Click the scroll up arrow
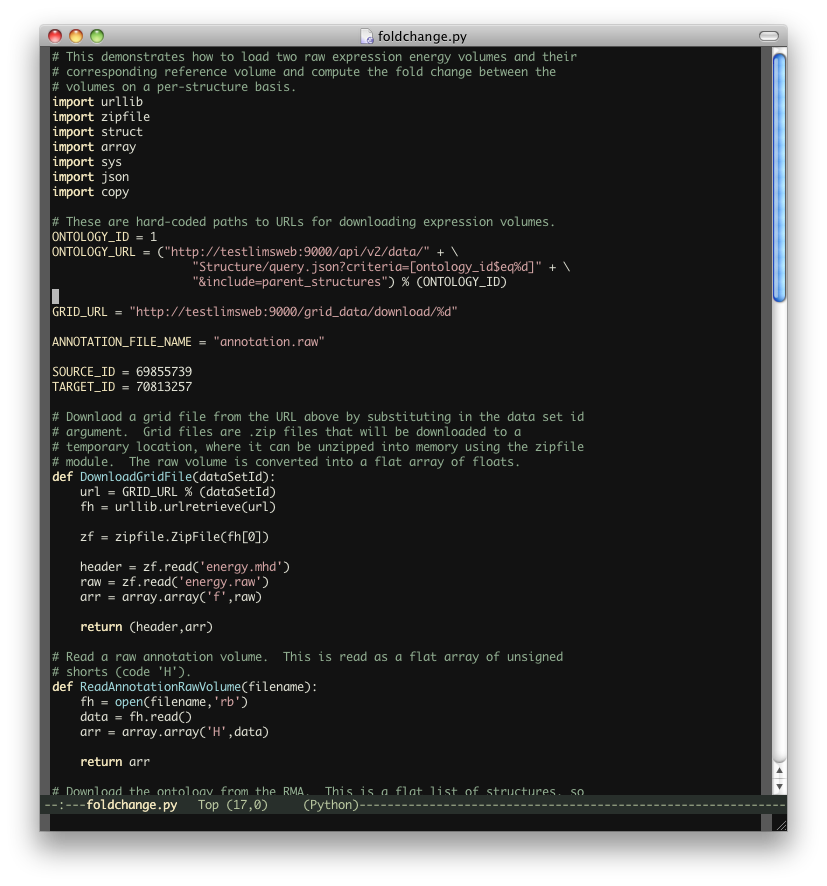The image size is (827, 886). pyautogui.click(x=779, y=771)
